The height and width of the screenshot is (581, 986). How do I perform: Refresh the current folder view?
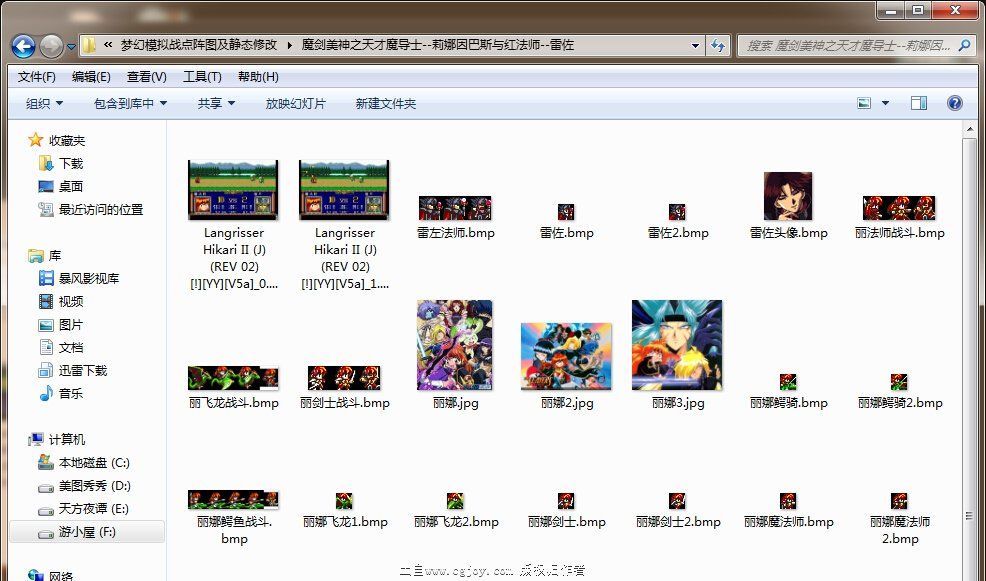point(717,45)
